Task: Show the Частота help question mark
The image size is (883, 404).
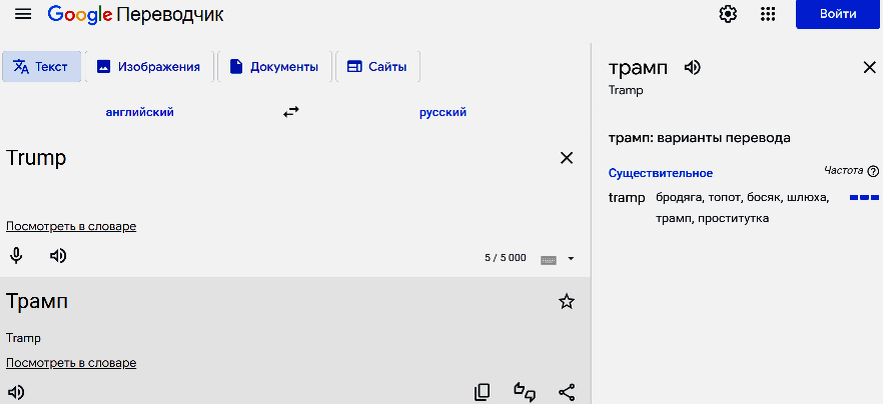Action: 873,171
